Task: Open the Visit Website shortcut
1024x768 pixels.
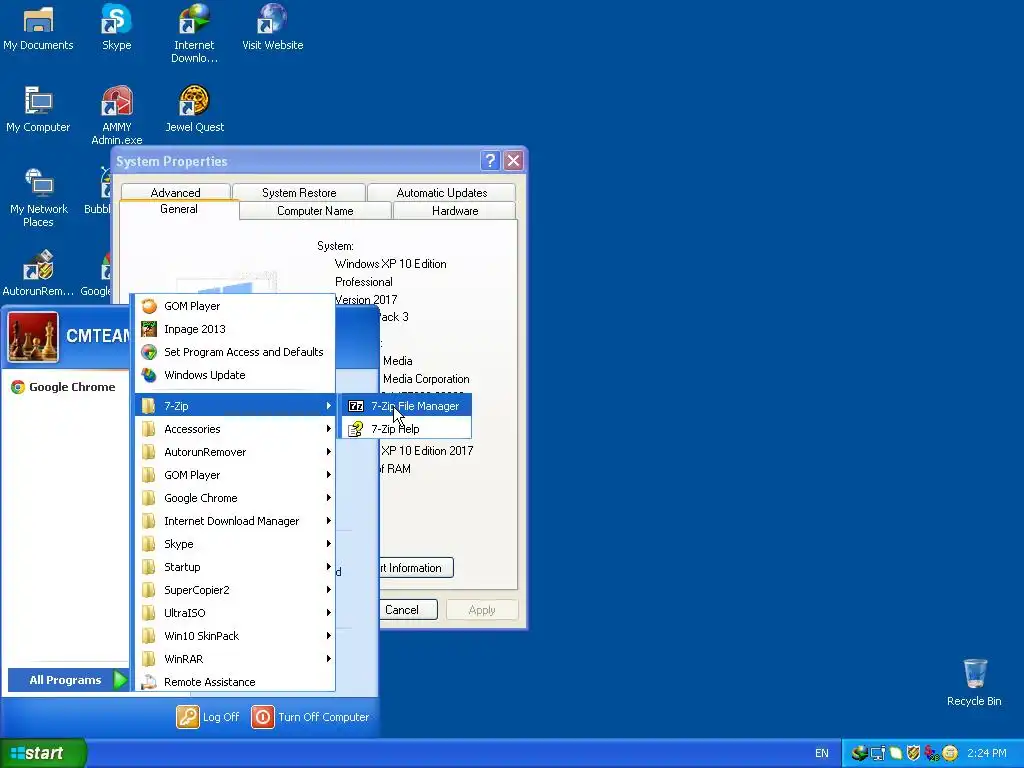Action: [x=272, y=29]
